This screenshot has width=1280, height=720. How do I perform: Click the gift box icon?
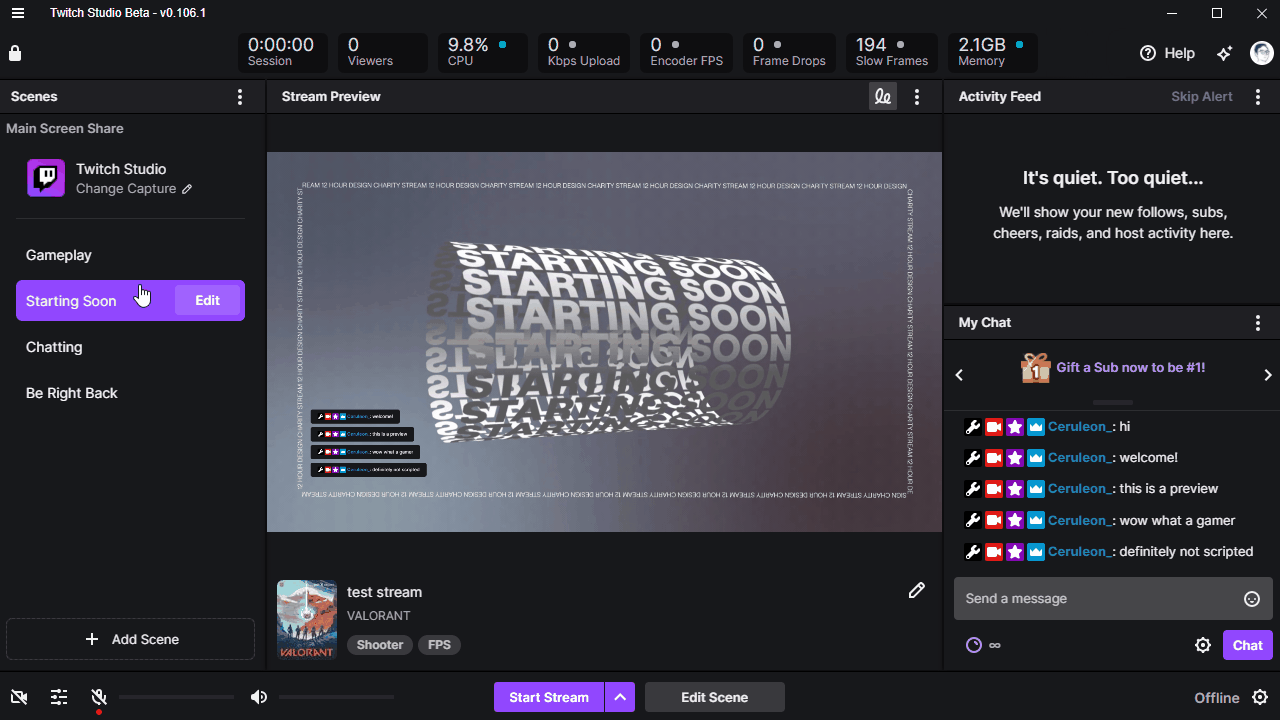tap(1035, 368)
